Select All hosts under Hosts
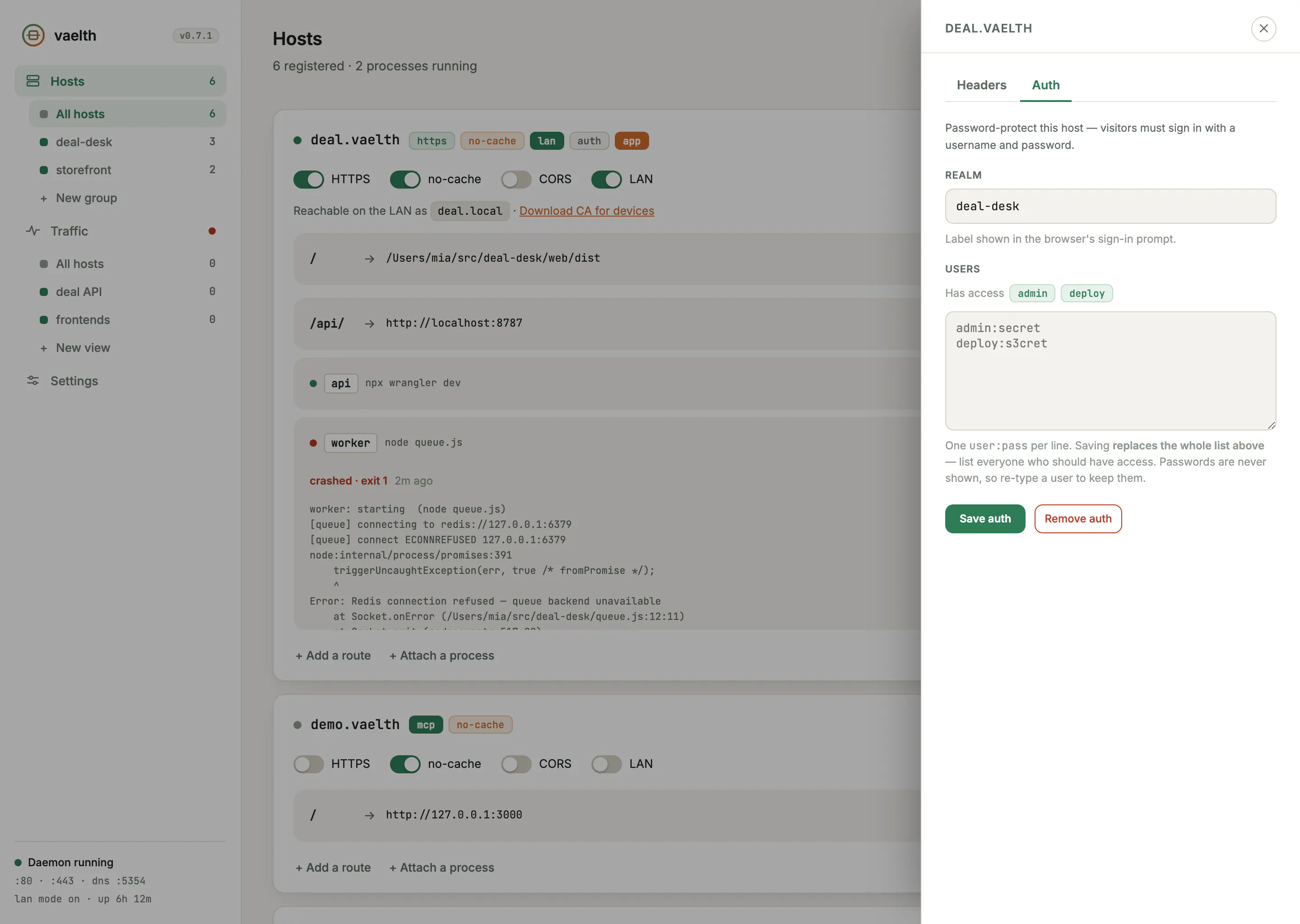Image resolution: width=1300 pixels, height=924 pixels. coord(127,114)
